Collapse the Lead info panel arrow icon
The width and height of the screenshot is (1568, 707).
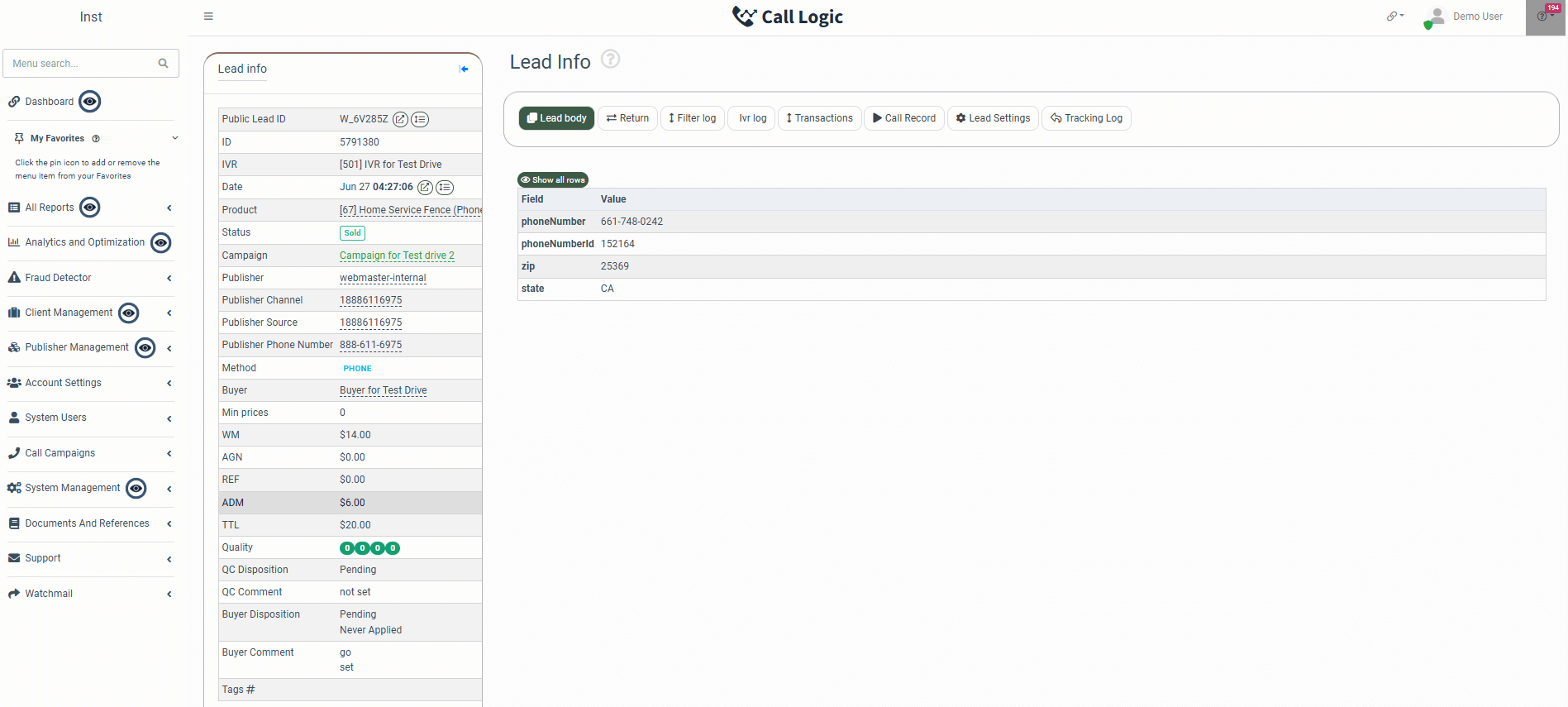coord(464,69)
